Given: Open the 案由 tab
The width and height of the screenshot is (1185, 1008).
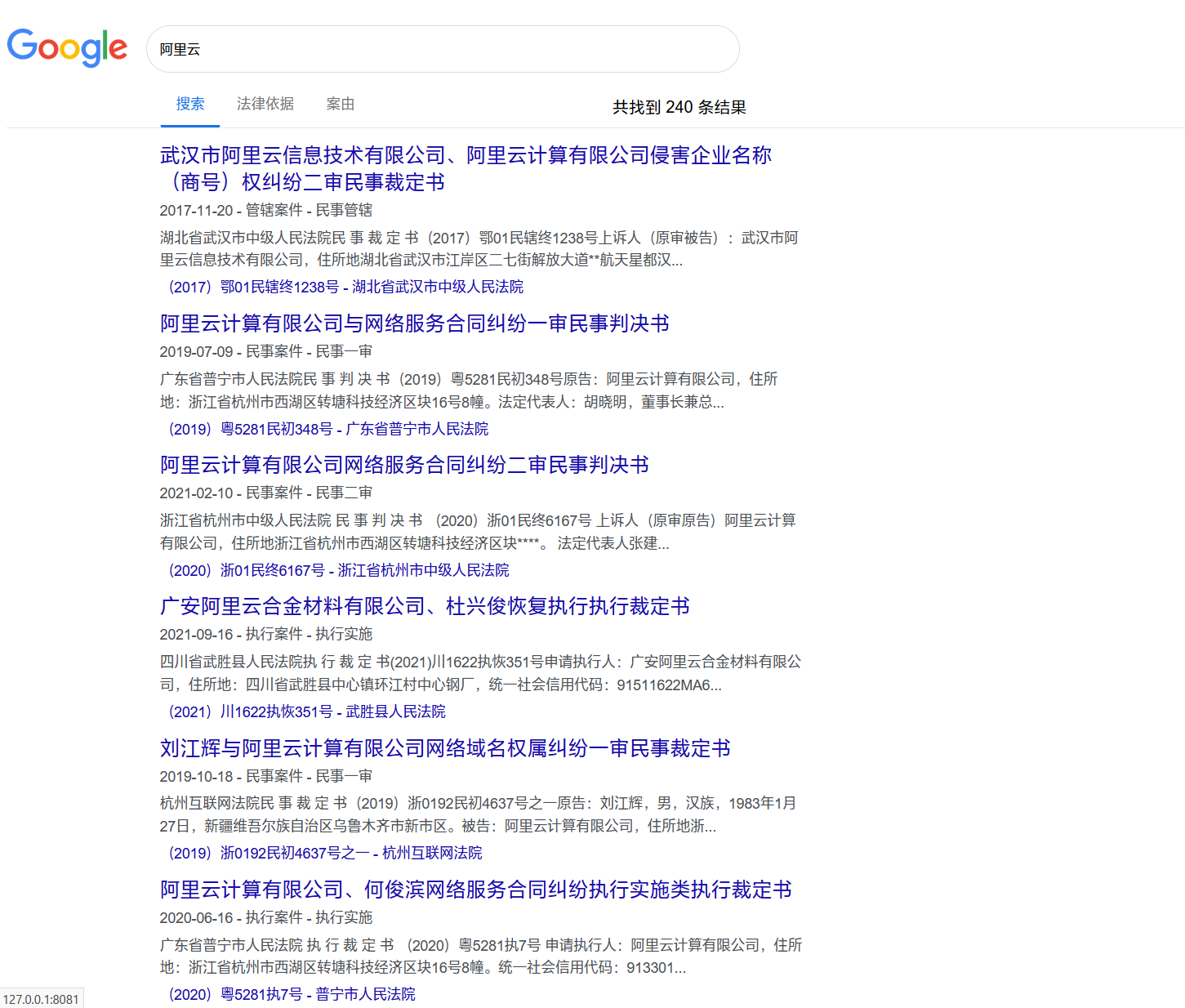Looking at the screenshot, I should (x=341, y=104).
